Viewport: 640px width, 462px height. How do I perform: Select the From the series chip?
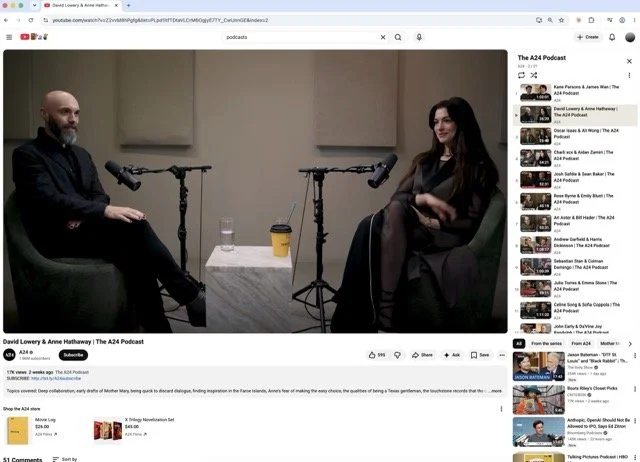coord(546,344)
